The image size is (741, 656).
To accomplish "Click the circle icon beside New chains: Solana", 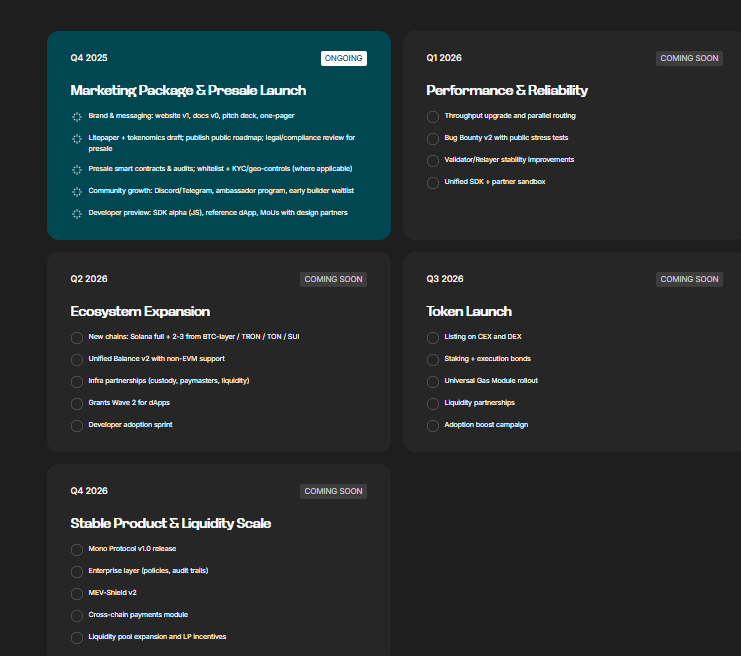I will tap(77, 338).
